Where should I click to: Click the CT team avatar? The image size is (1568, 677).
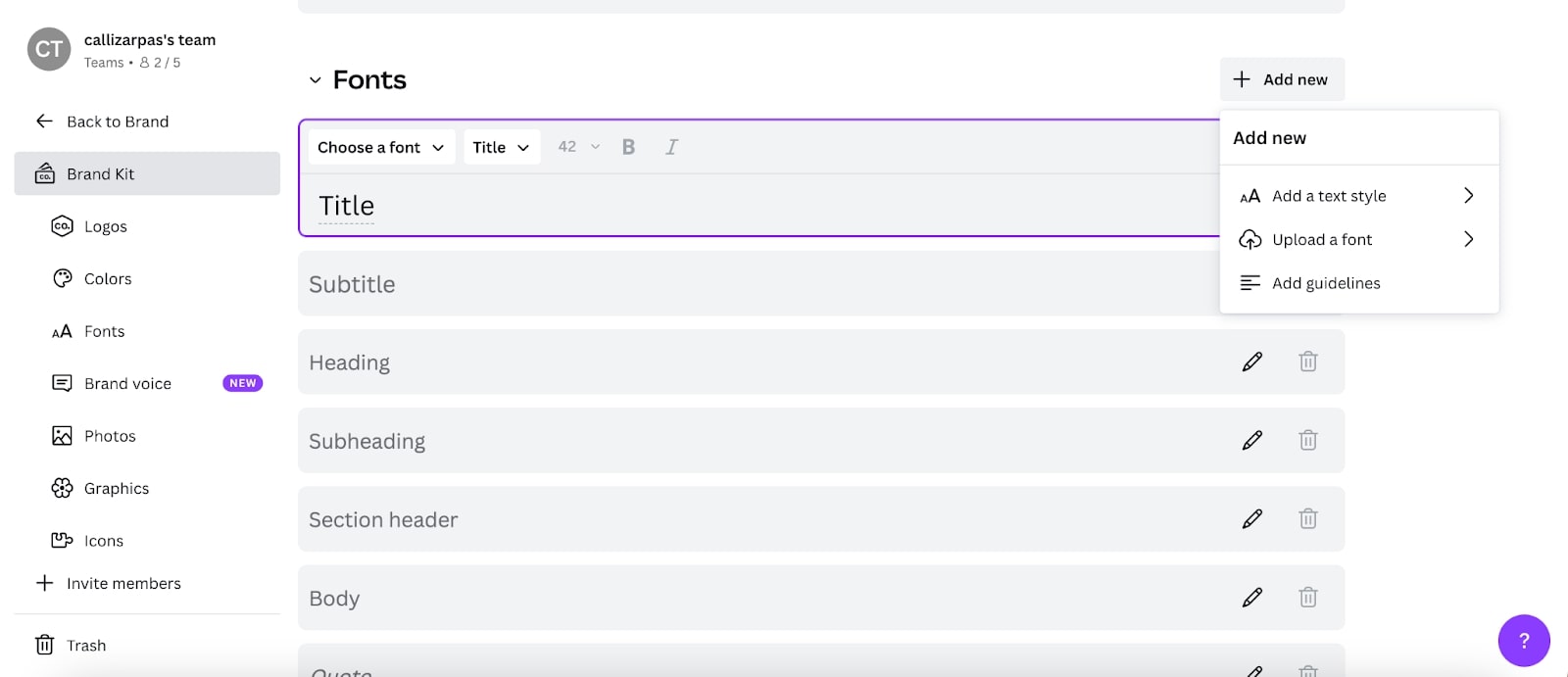[49, 50]
